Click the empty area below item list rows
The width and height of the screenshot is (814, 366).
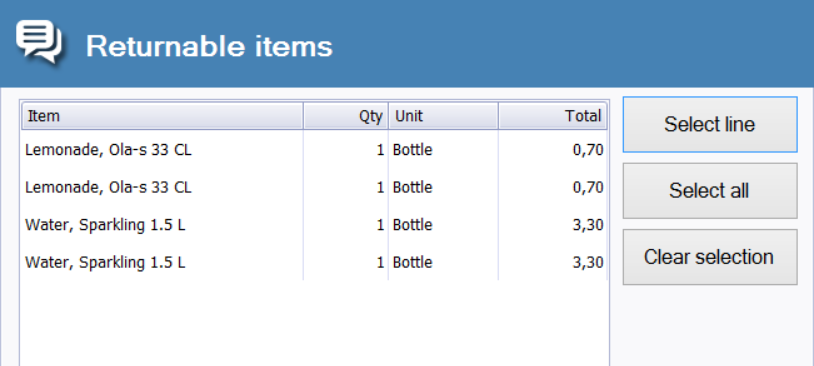[x=314, y=323]
